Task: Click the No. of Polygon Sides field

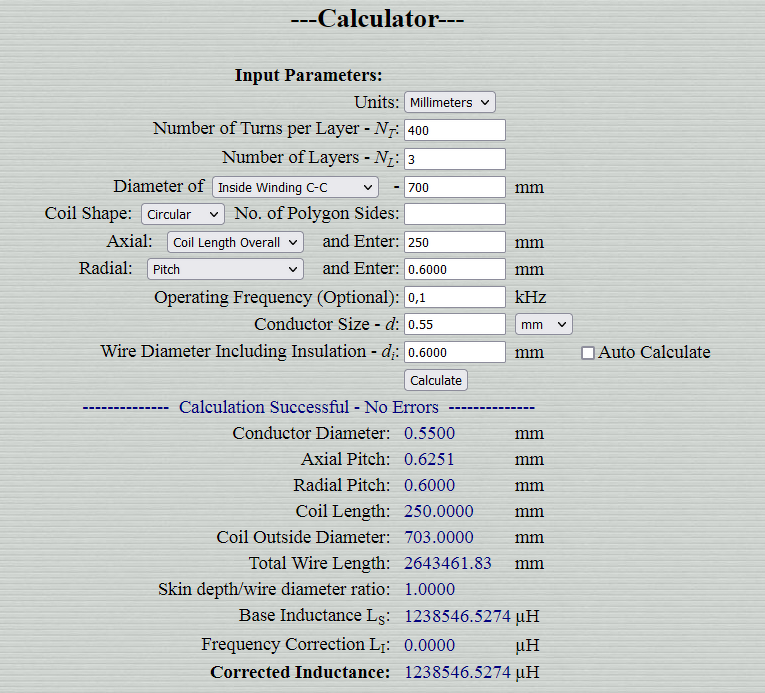Action: [x=455, y=214]
